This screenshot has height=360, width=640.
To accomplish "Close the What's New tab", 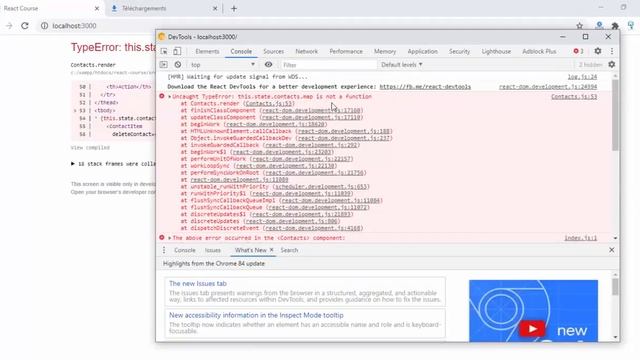I will (x=271, y=250).
